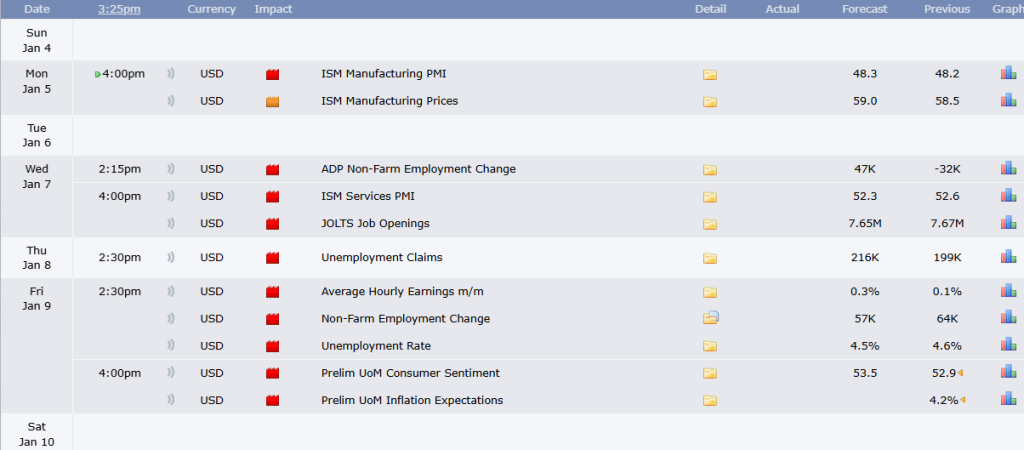Enable the alert for Prelim UoM Inflation Expectations
This screenshot has height=450, width=1024.
pos(171,400)
